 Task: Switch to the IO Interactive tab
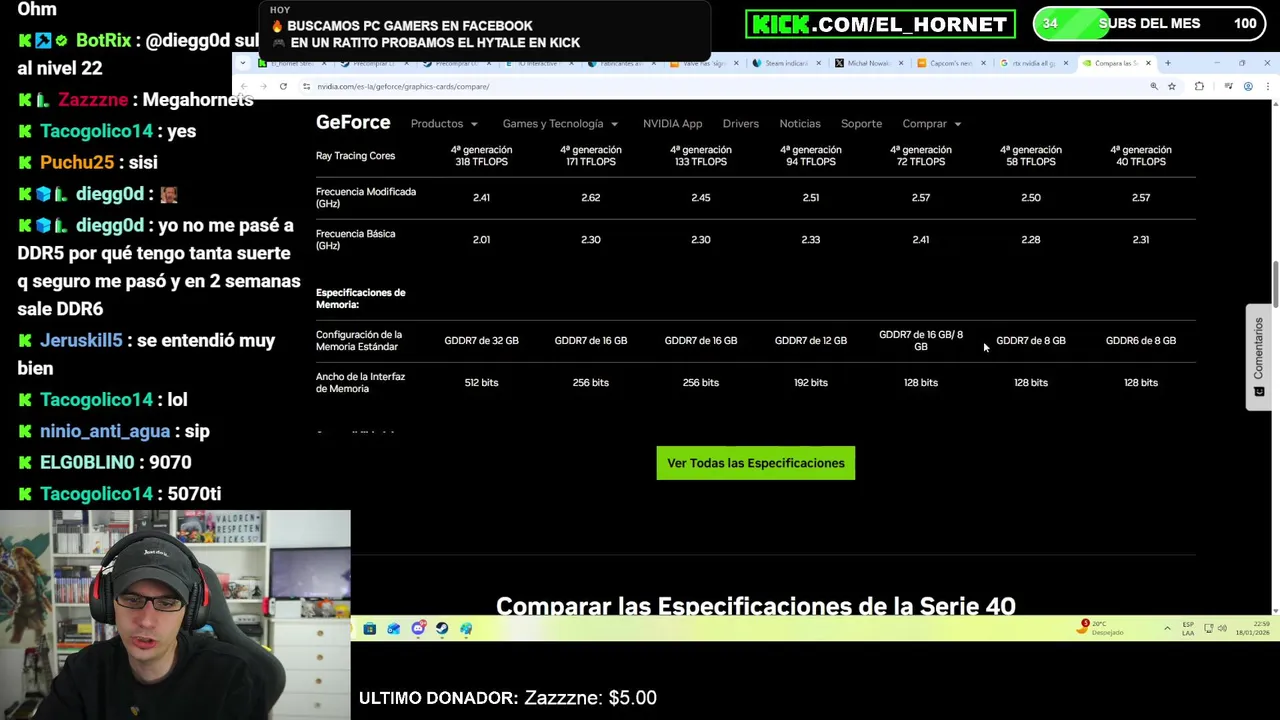click(x=540, y=63)
